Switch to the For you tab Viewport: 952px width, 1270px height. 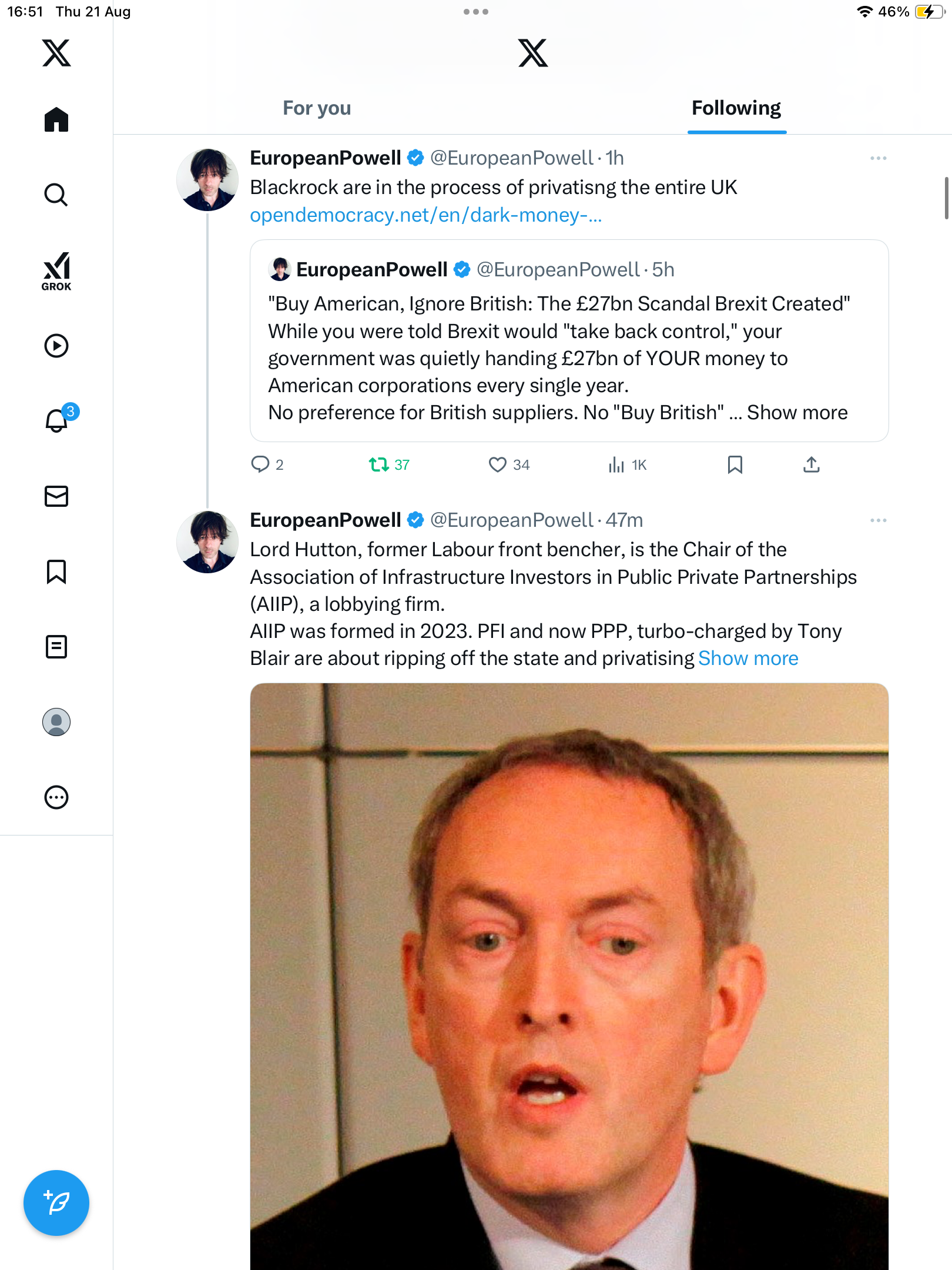click(317, 108)
